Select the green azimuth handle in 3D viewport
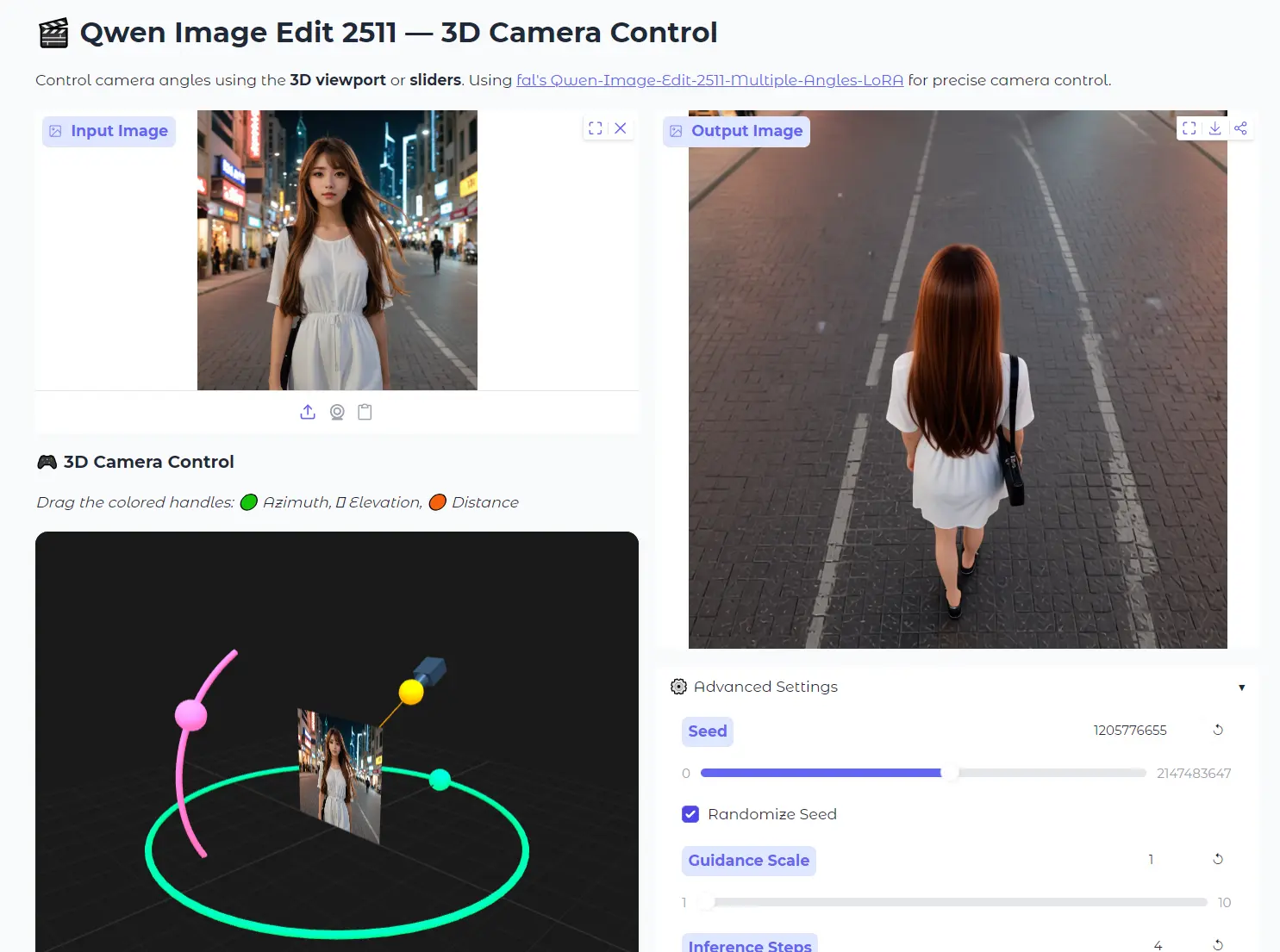 (440, 779)
